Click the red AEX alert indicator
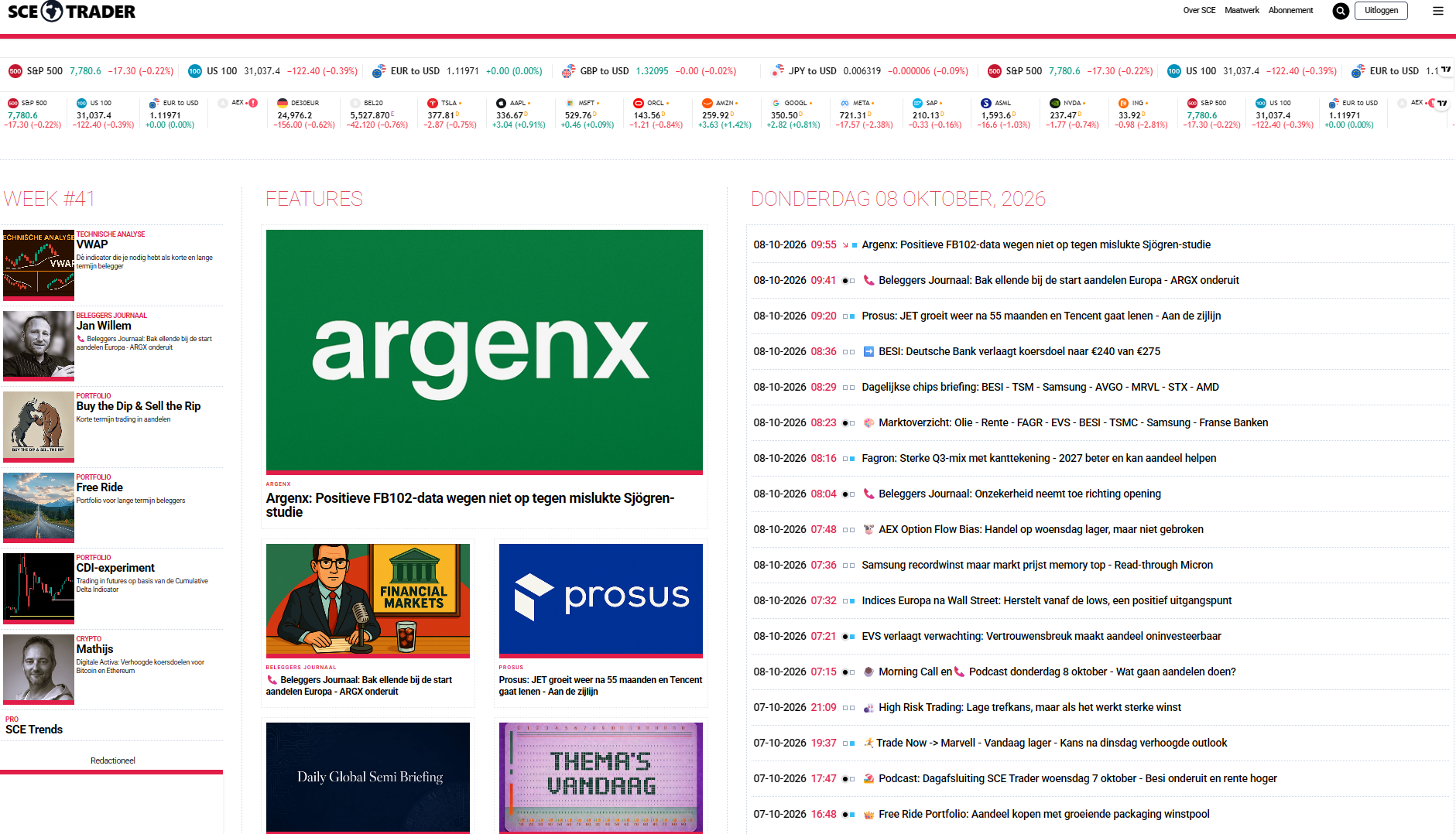 coord(253,103)
